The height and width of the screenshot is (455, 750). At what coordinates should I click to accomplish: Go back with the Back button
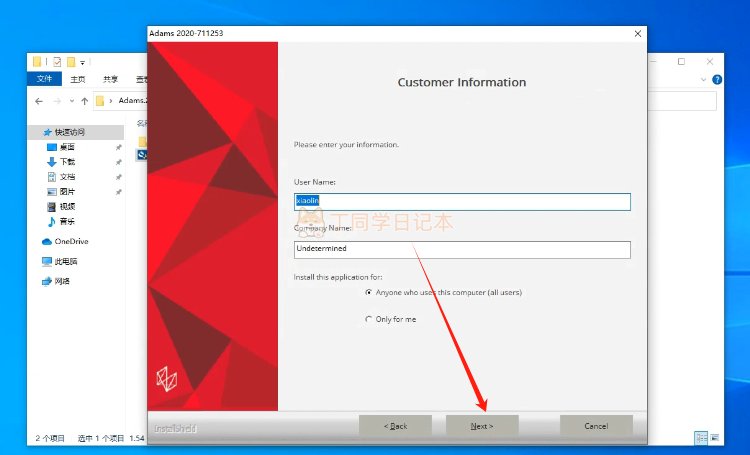click(395, 425)
